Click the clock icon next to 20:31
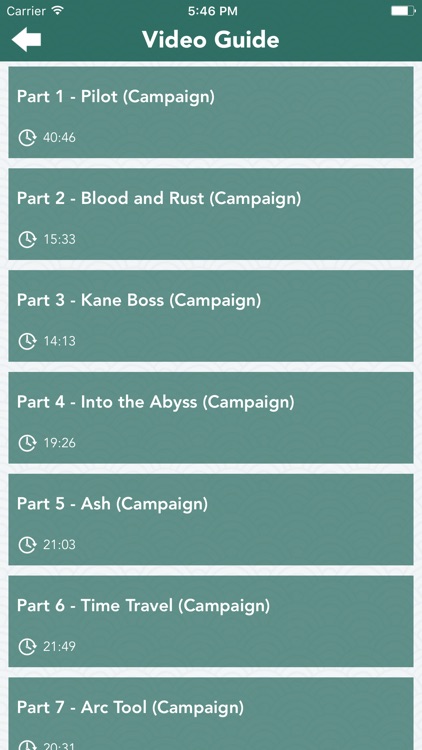 point(27,745)
